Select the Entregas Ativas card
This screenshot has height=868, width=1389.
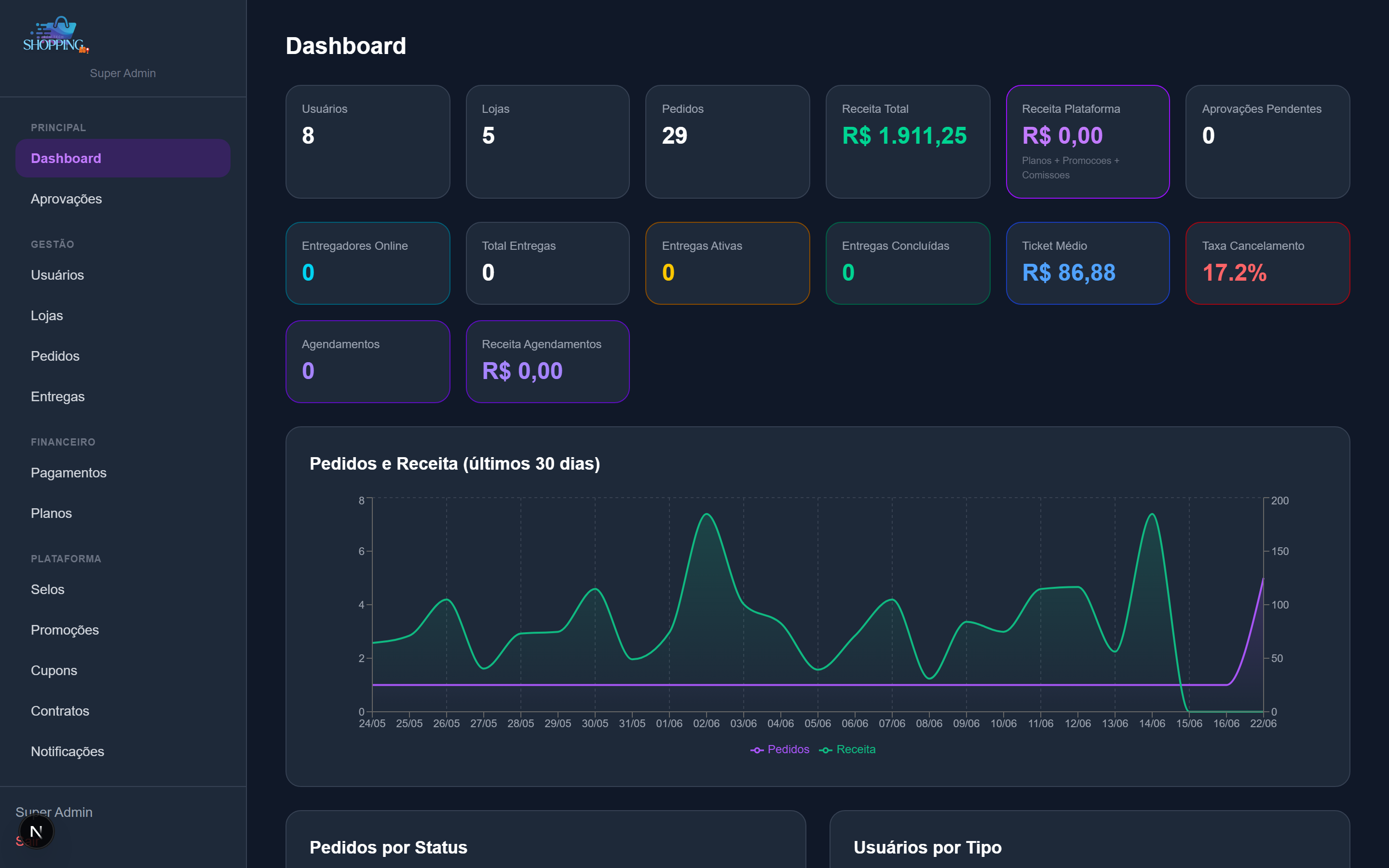pyautogui.click(x=728, y=263)
